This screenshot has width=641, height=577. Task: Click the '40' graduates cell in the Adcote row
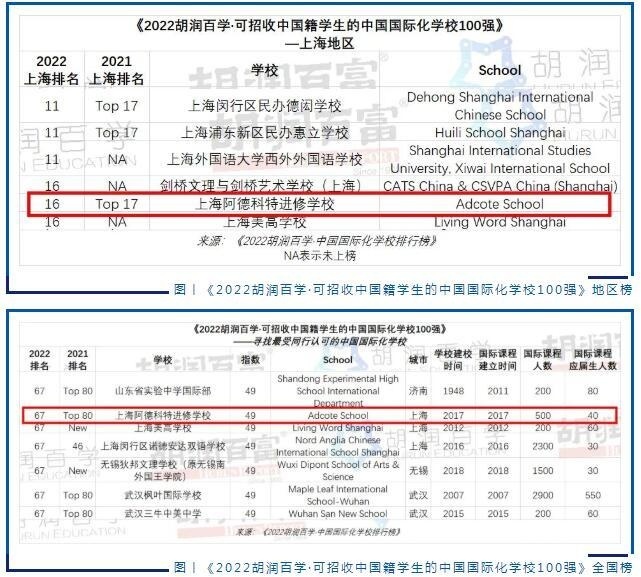click(x=593, y=415)
